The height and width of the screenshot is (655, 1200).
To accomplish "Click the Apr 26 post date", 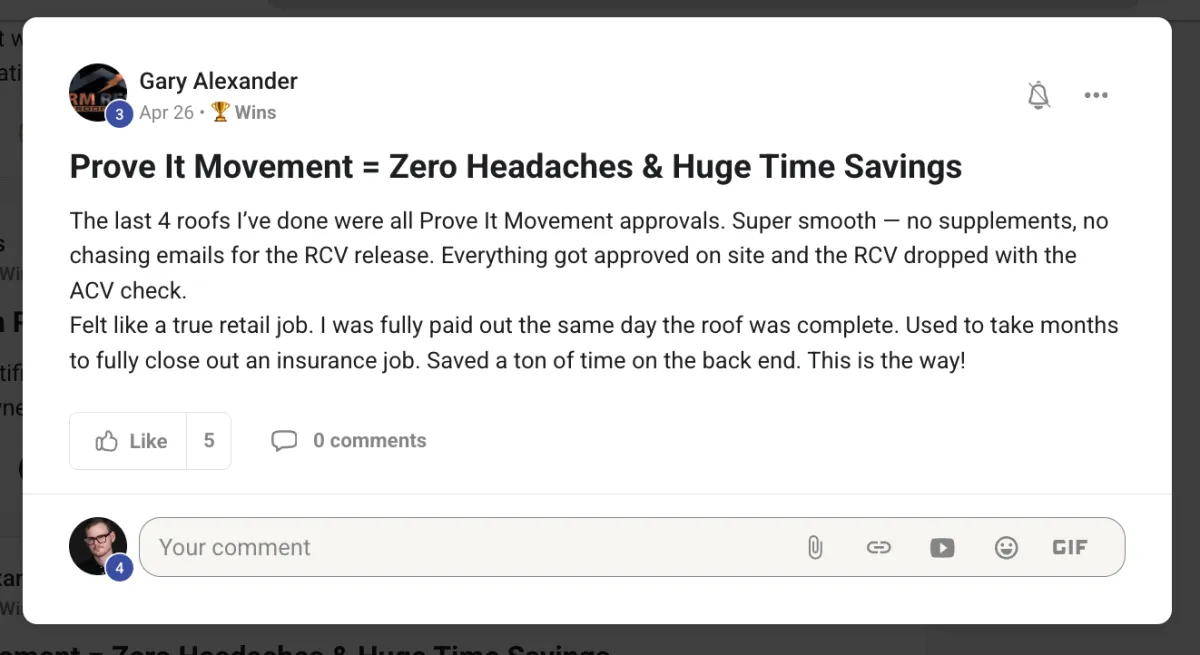I will click(166, 112).
